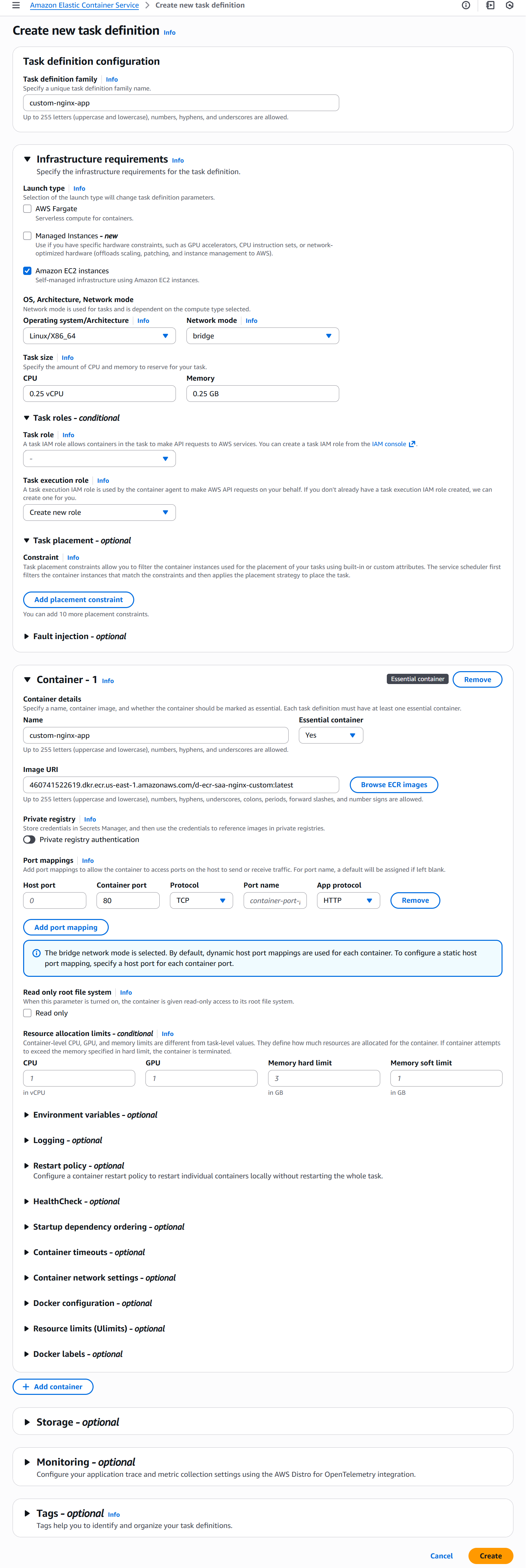Click the plus icon on Add container
Viewport: 526px width, 1568px height.
tap(25, 1387)
